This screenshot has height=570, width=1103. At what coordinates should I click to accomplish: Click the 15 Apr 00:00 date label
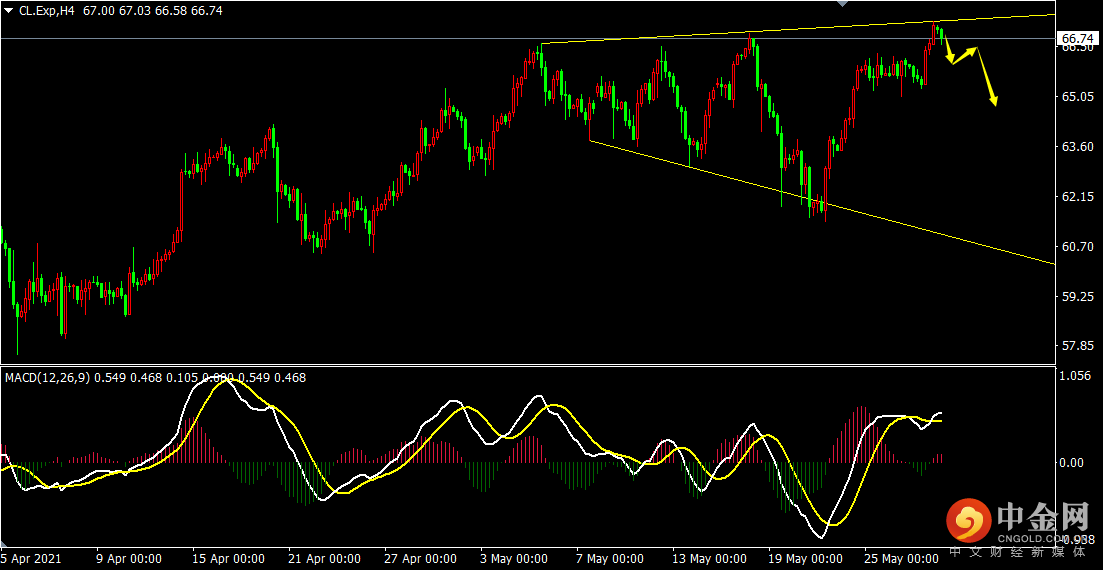pos(229,559)
